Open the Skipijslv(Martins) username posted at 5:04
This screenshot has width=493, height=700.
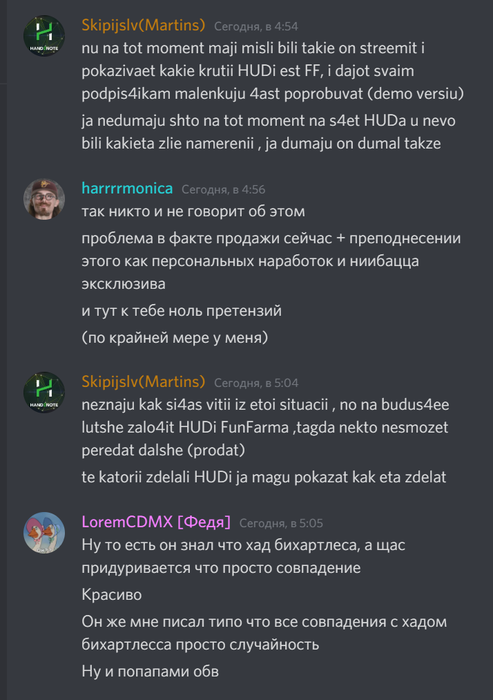143,382
